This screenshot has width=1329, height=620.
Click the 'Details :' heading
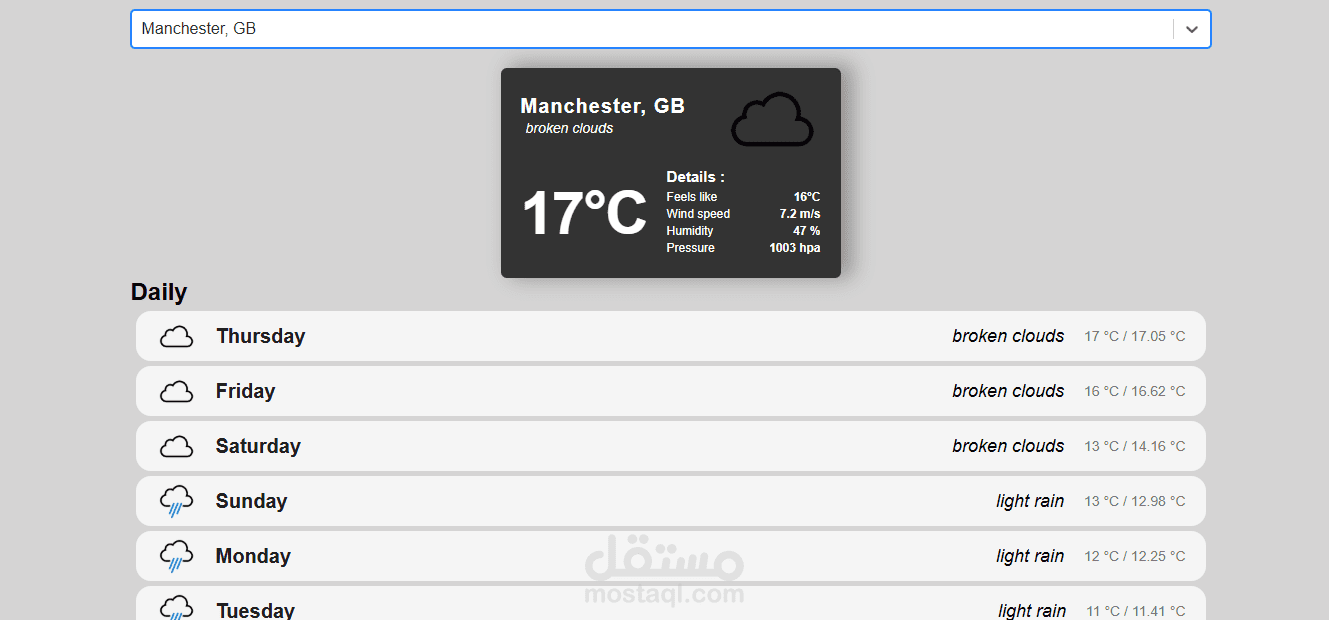coord(695,177)
